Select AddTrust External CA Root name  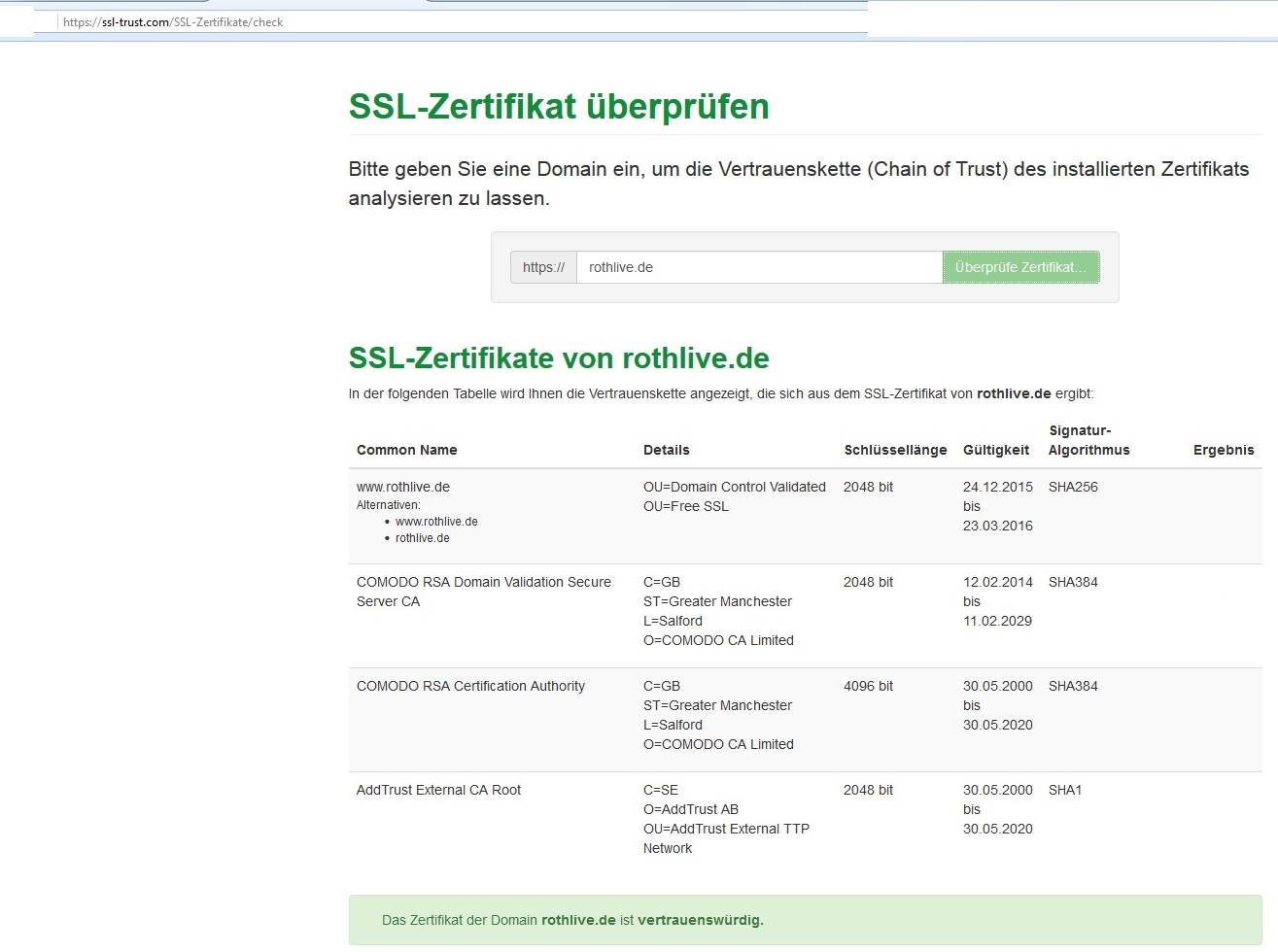[438, 790]
